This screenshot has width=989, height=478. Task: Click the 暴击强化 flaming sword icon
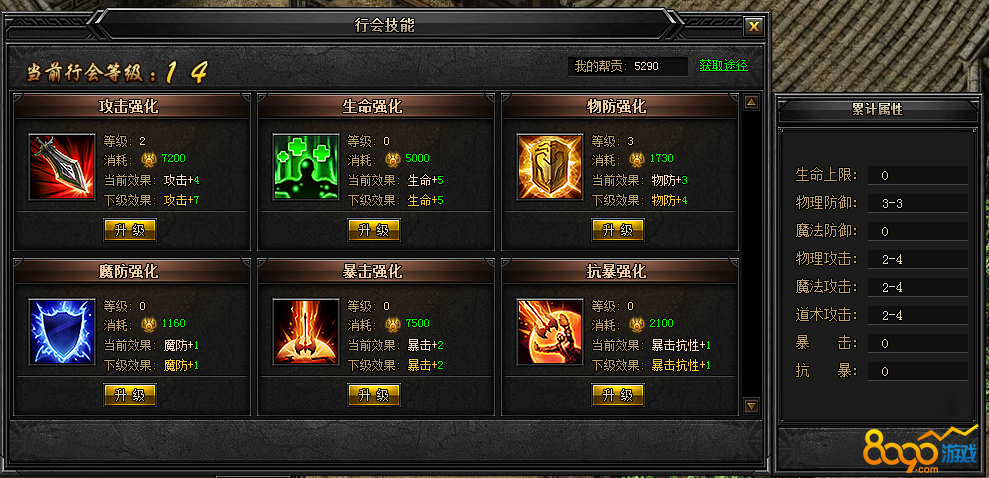[306, 332]
